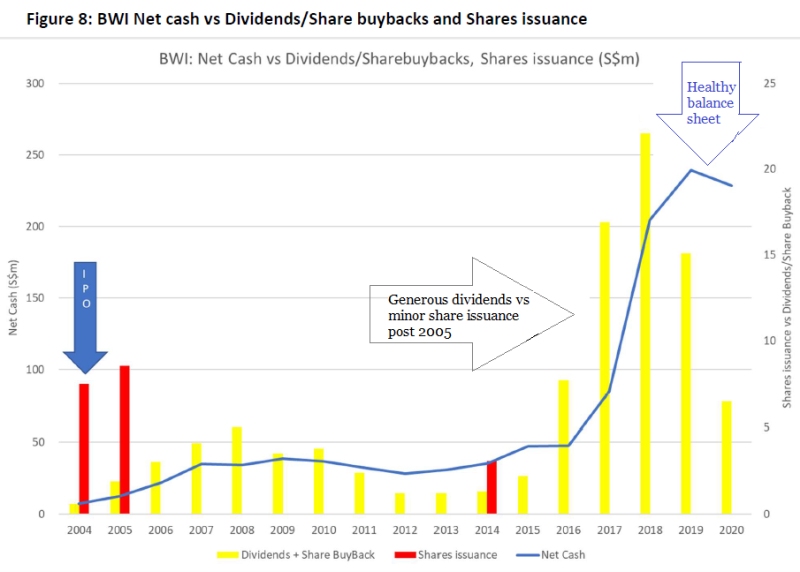Click the red share issuance bar for 2014

coord(491,487)
